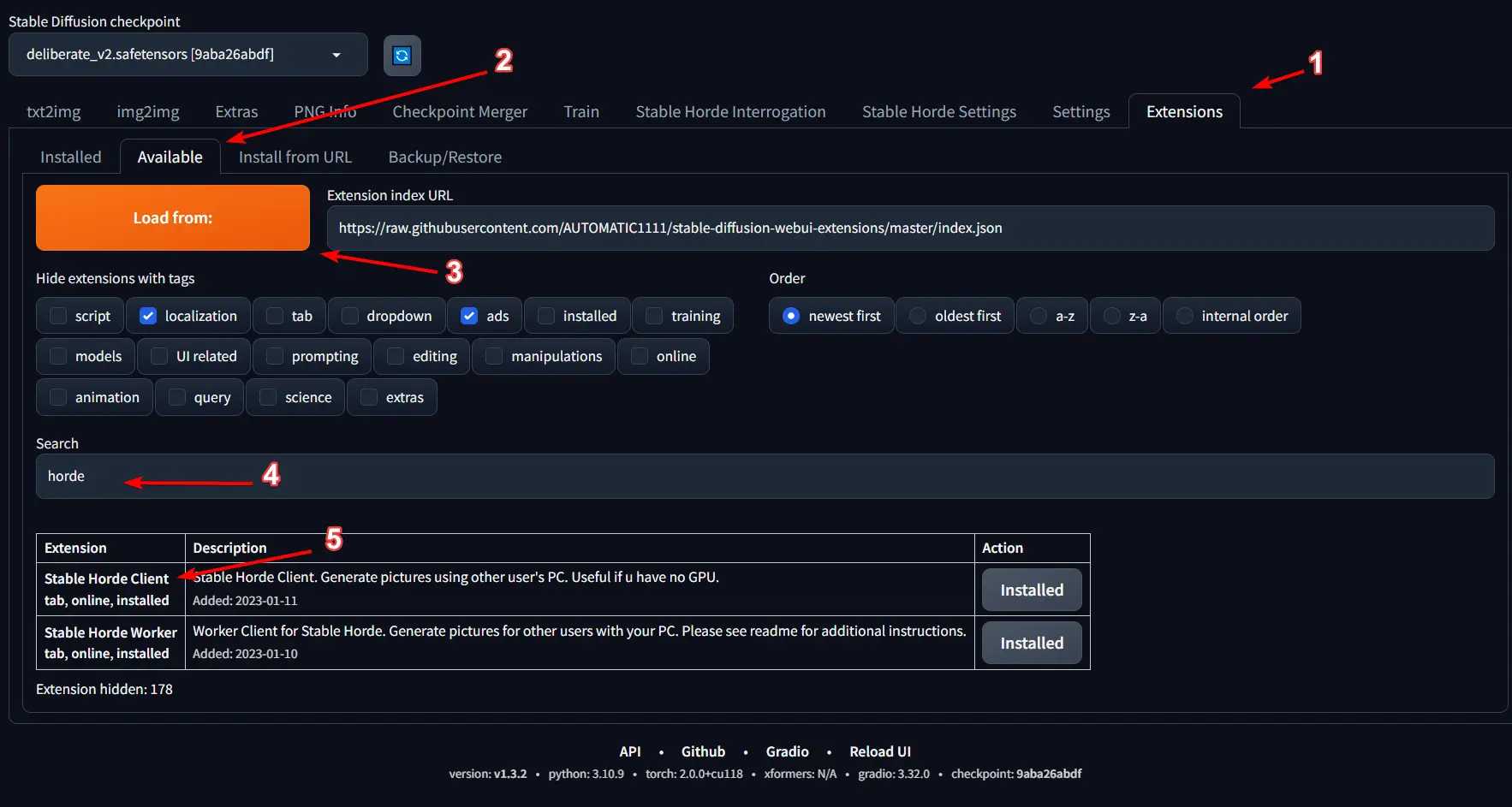Toggle the animation tag checkbox

[x=58, y=397]
